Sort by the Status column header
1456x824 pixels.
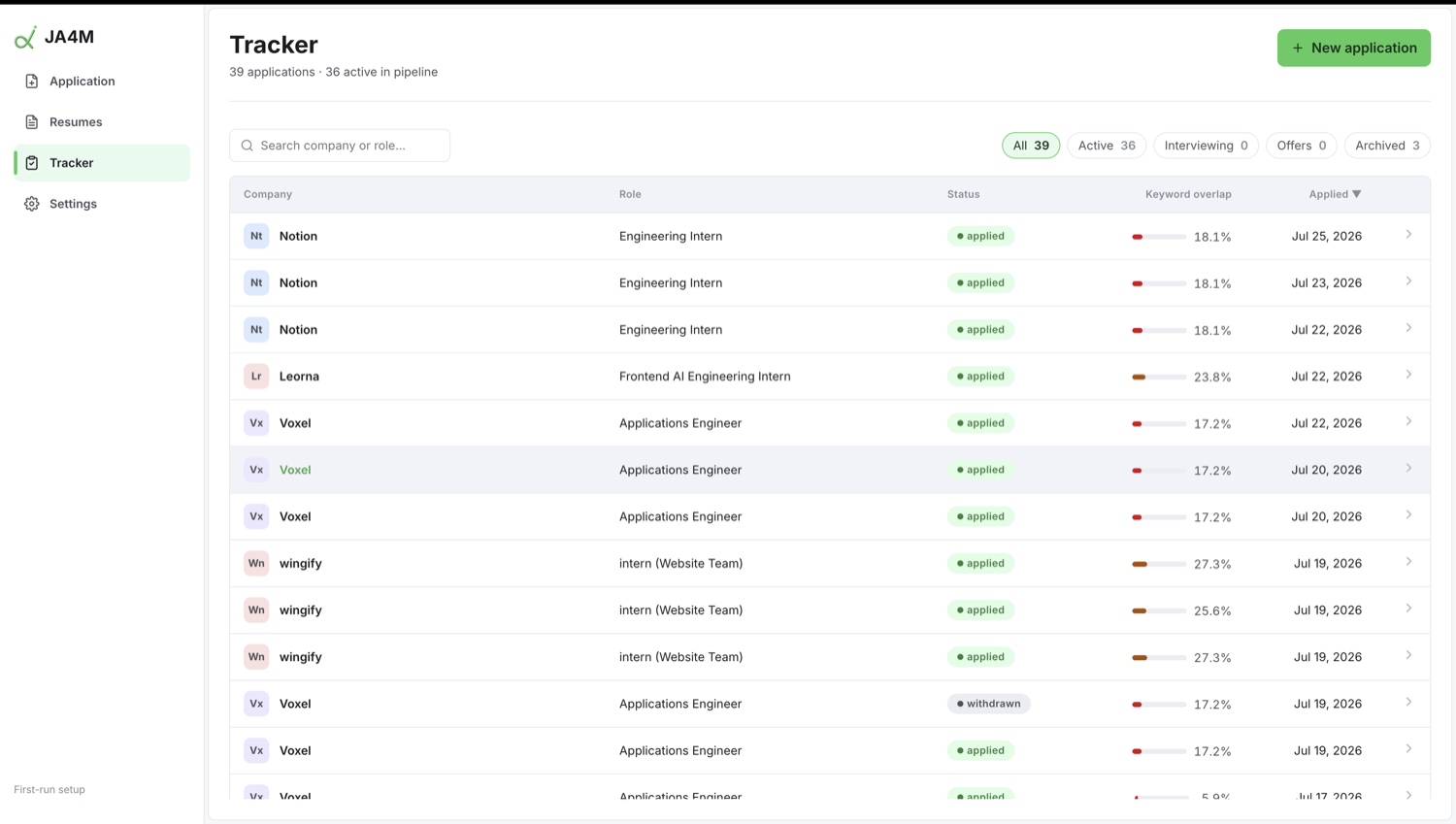964,194
